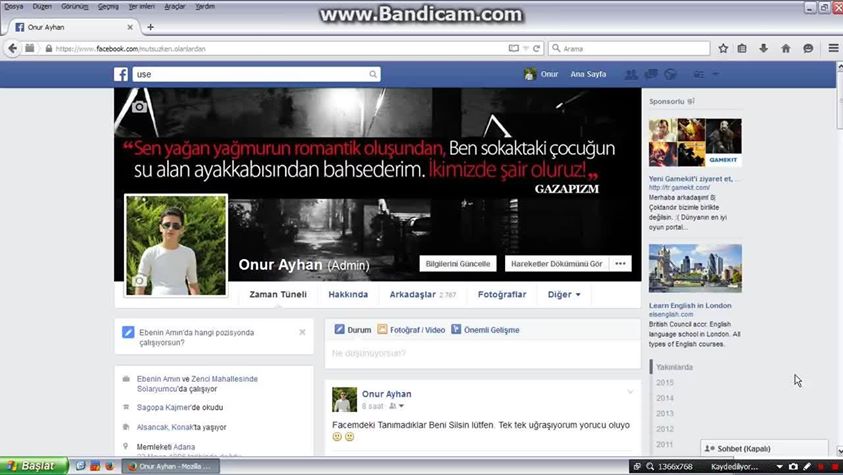This screenshot has height=475, width=843.
Task: Open Düzen menu
Action: click(x=42, y=6)
